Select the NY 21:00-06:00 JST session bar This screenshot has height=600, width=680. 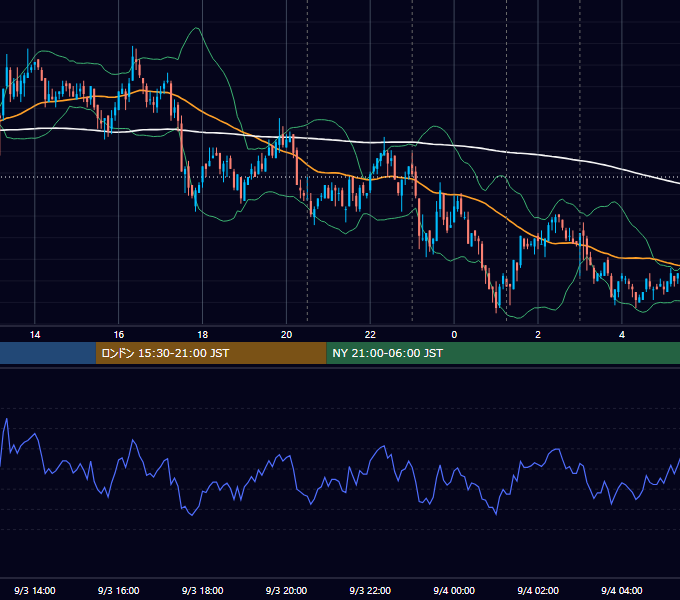click(x=503, y=353)
